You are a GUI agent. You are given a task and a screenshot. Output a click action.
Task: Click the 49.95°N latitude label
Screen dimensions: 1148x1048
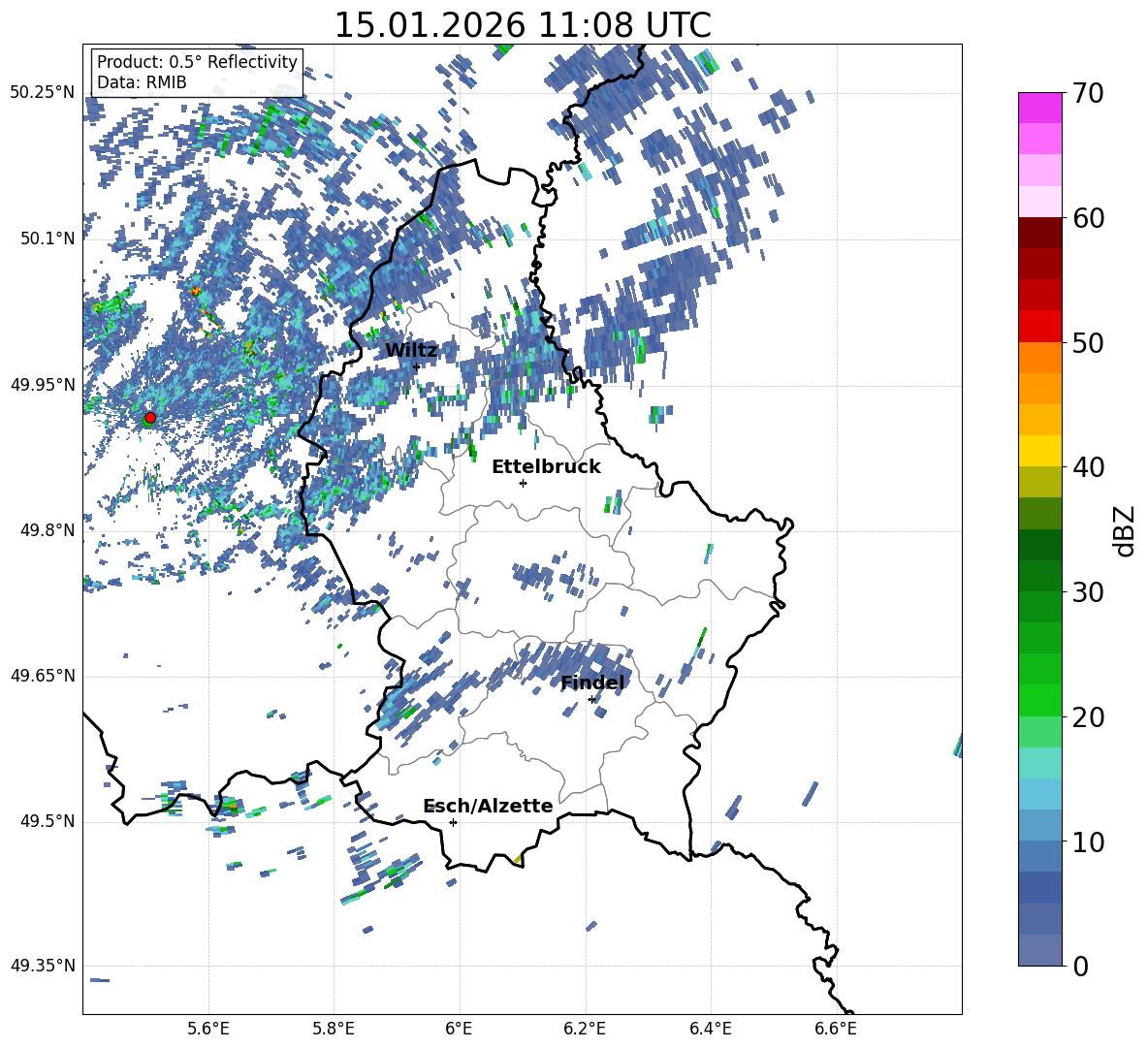[43, 385]
